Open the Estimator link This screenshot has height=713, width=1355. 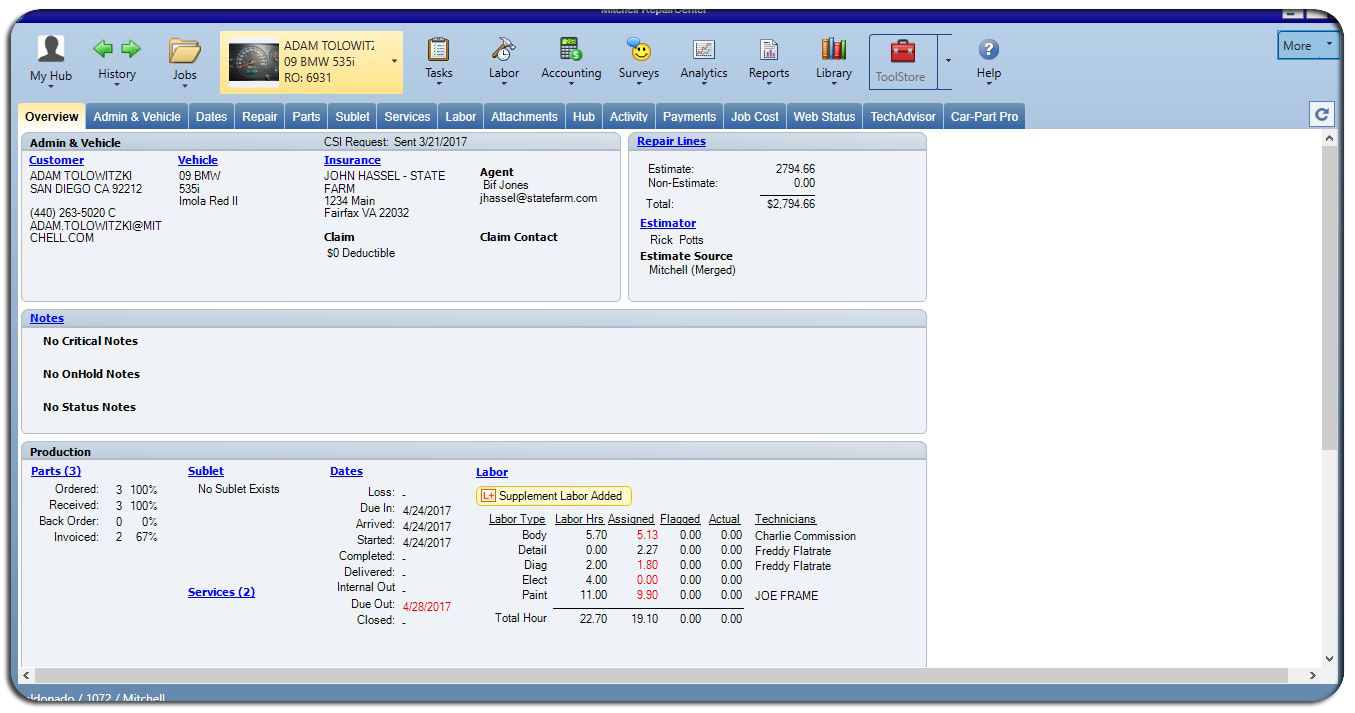point(668,223)
